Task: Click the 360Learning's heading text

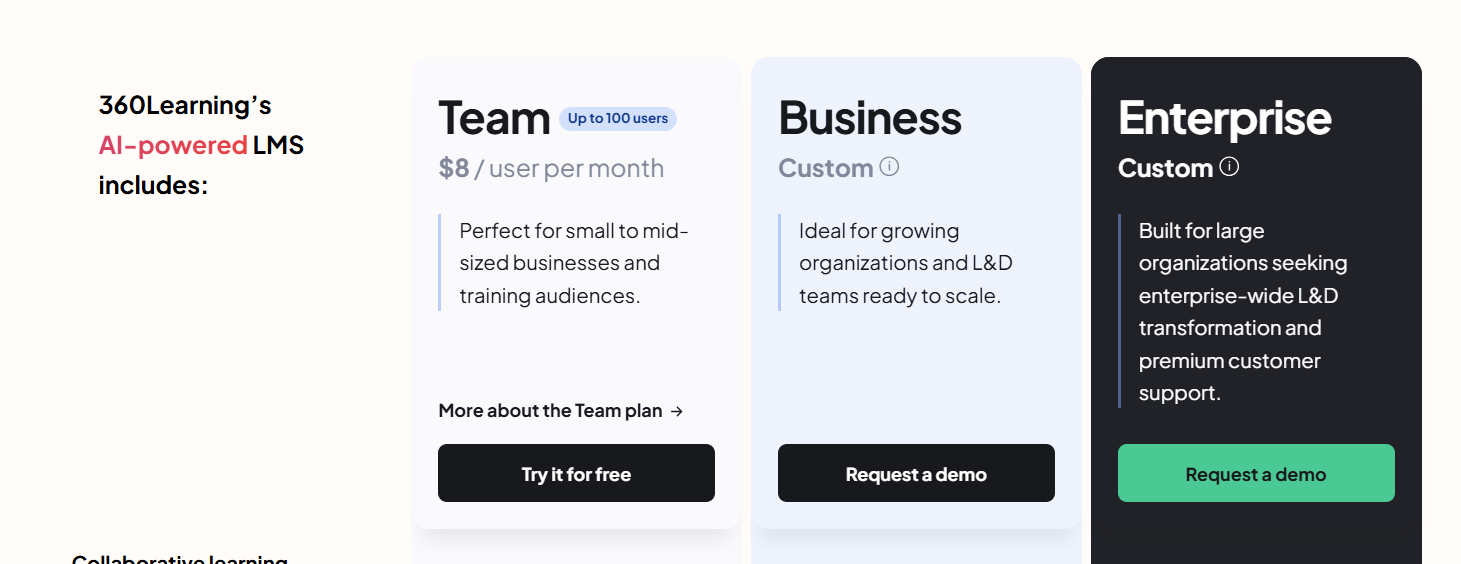Action: 185,105
